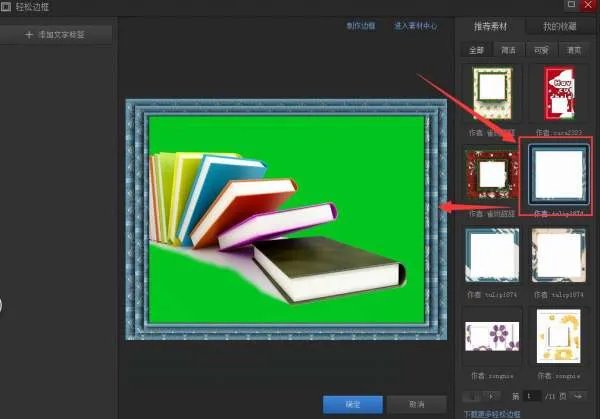Click the jump-to-page arrow button
600x419 pixels.
[578, 396]
